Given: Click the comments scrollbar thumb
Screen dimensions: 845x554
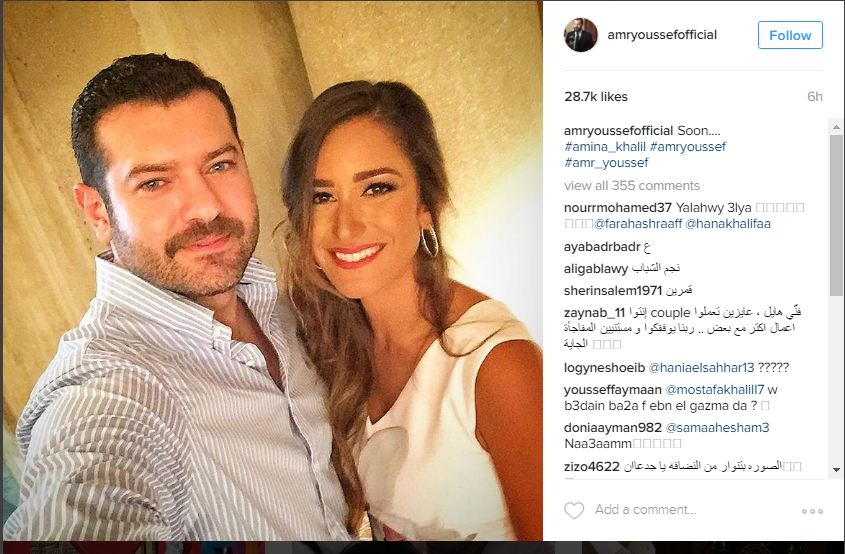Looking at the screenshot, I should click(x=836, y=215).
